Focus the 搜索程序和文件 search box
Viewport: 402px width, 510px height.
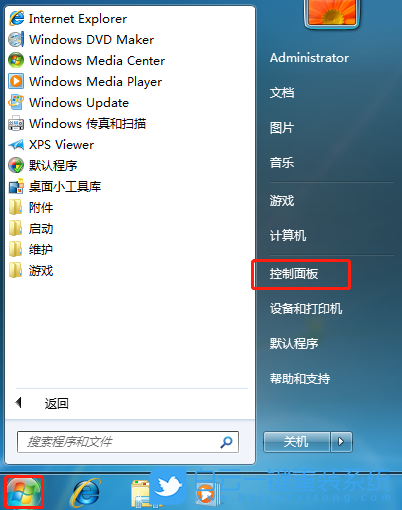click(128, 442)
